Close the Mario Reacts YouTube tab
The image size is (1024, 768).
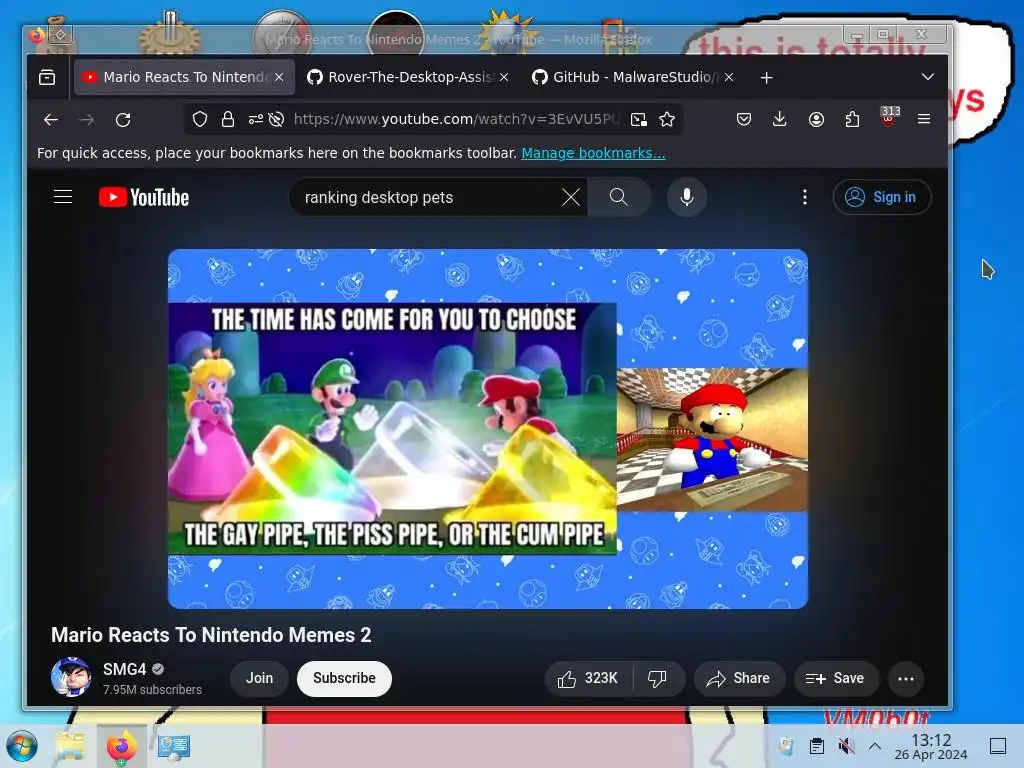coord(279,77)
